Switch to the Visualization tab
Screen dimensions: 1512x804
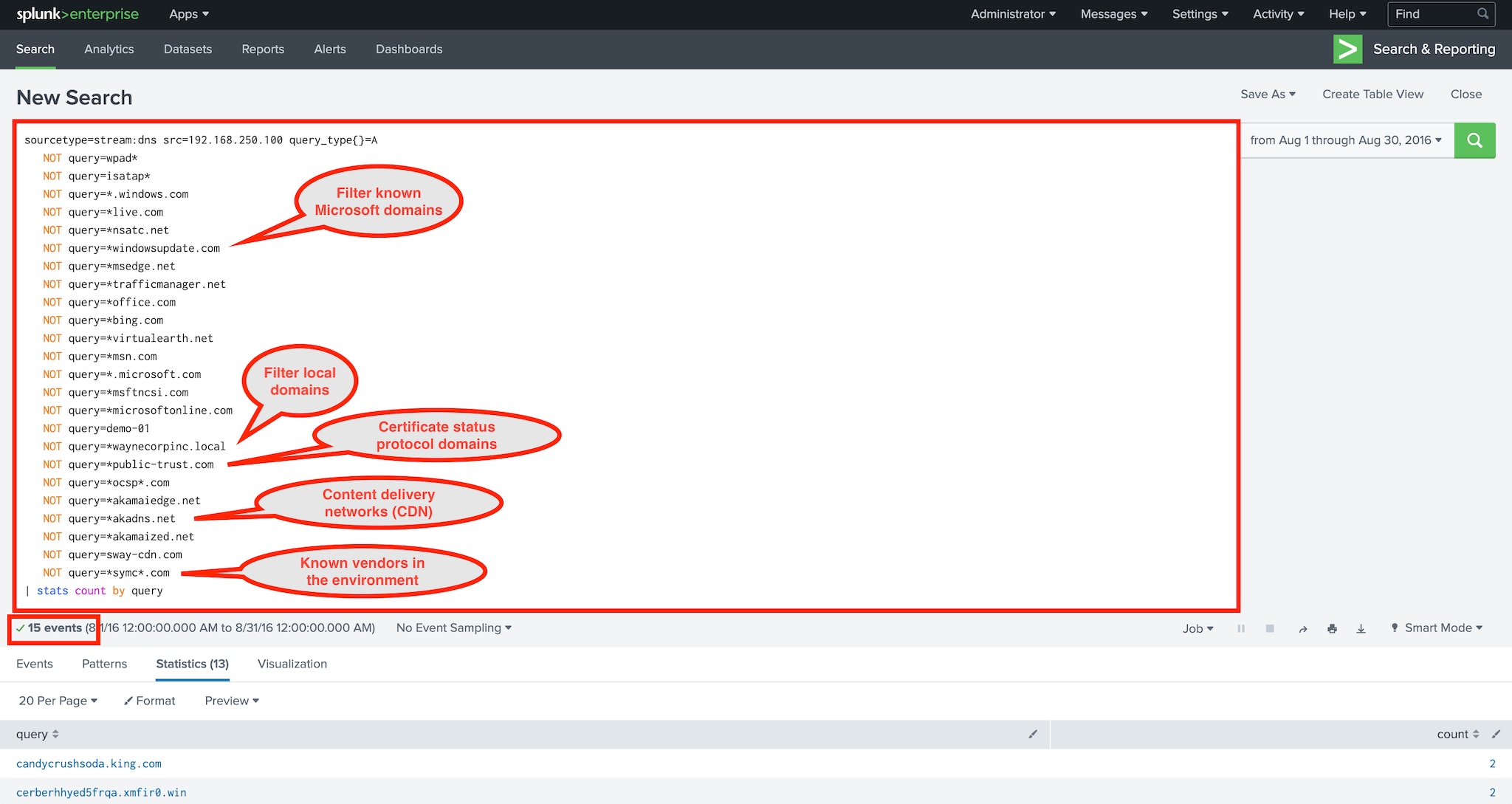click(292, 664)
